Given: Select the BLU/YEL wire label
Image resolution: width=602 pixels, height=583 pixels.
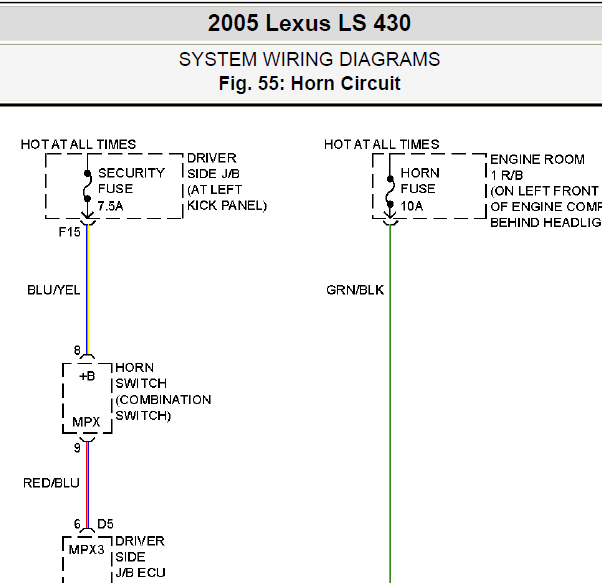Looking at the screenshot, I should pos(53,290).
